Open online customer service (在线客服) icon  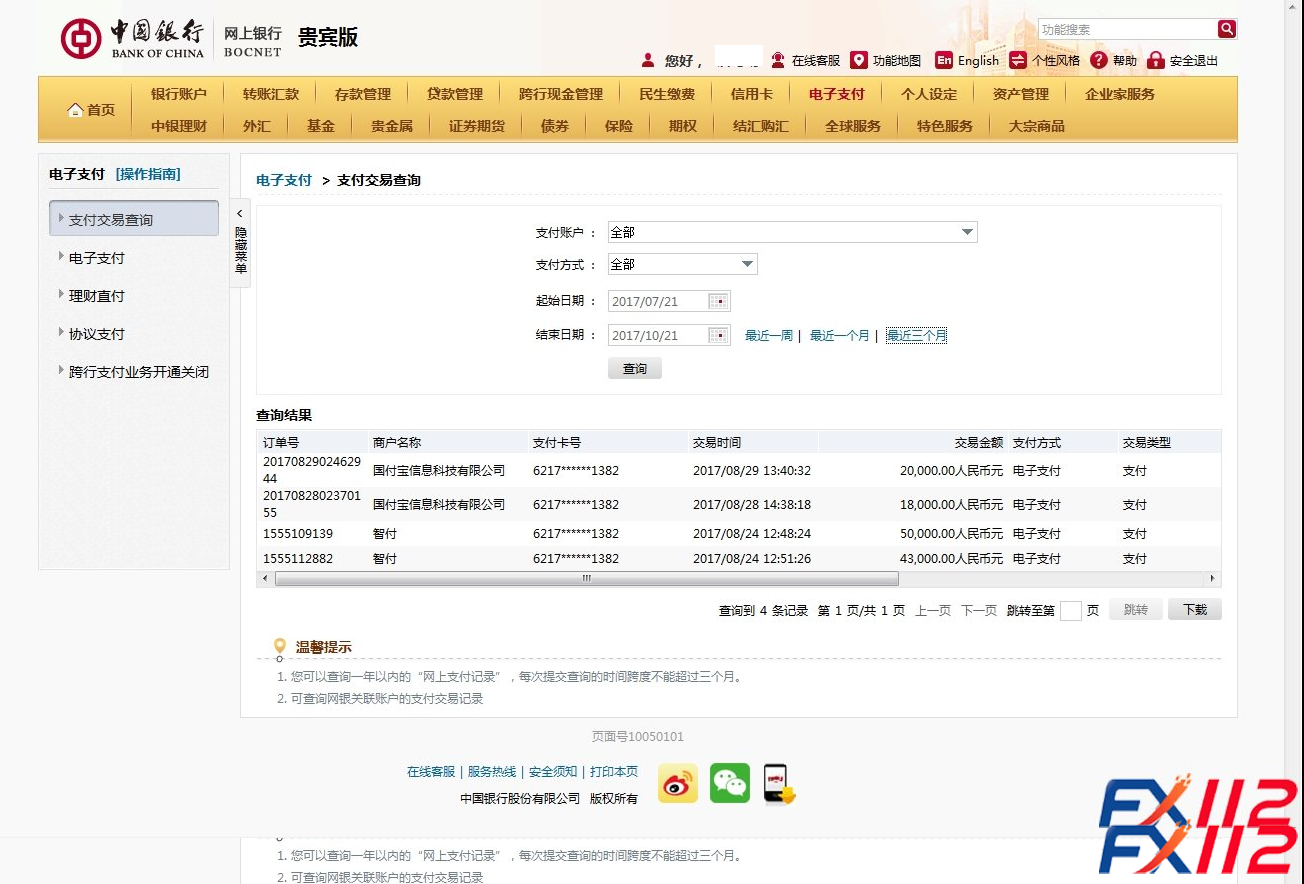[778, 60]
